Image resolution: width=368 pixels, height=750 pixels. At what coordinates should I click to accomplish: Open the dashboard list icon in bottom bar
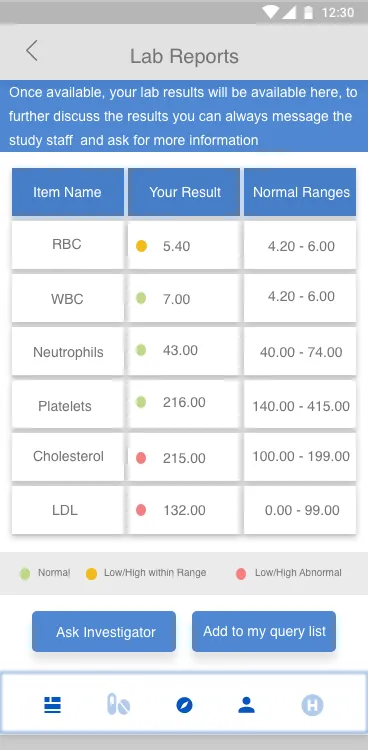[53, 705]
